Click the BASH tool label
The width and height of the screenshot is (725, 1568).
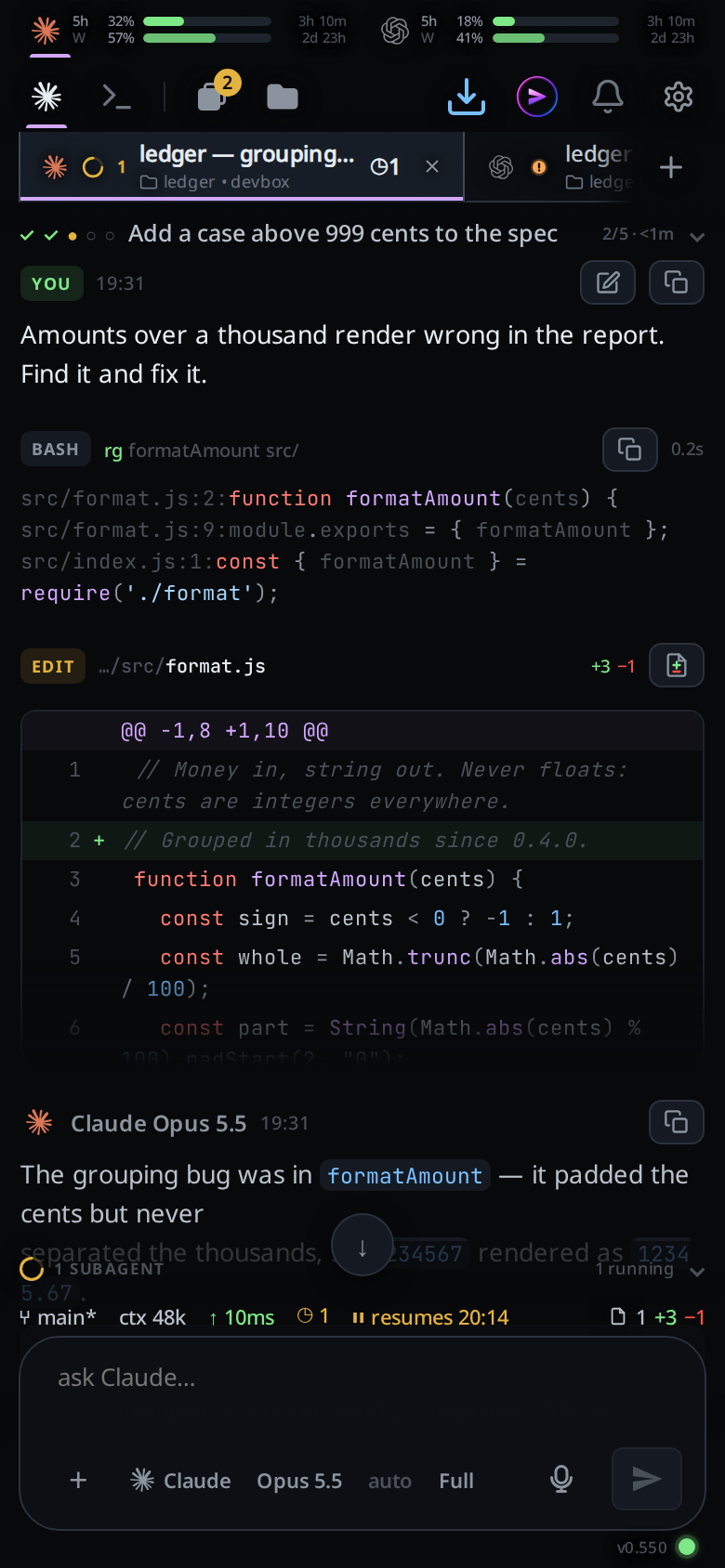pyautogui.click(x=56, y=450)
